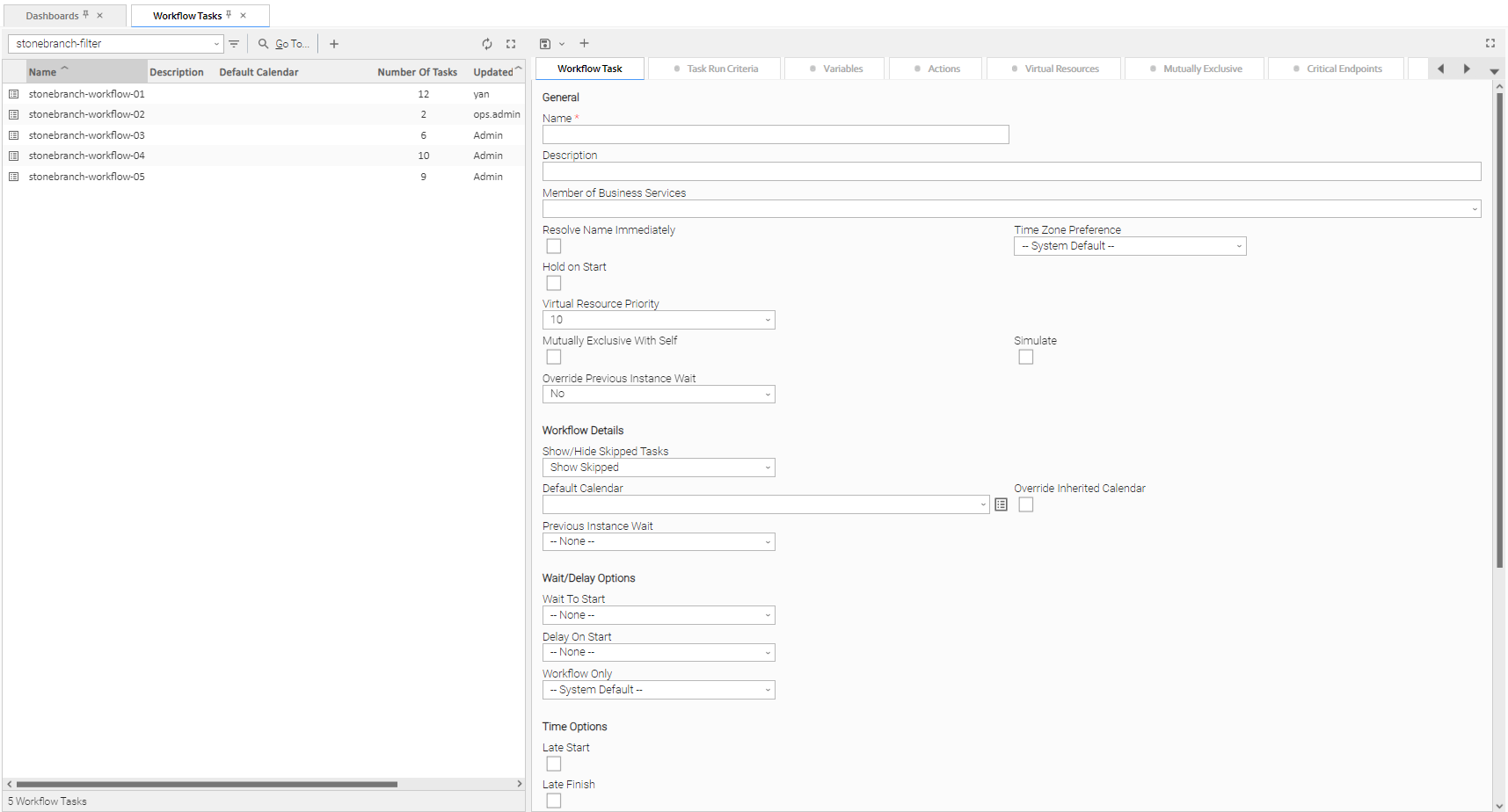Check Resolve Name Immediately
Viewport: 1508px width, 812px height.
pyautogui.click(x=554, y=246)
